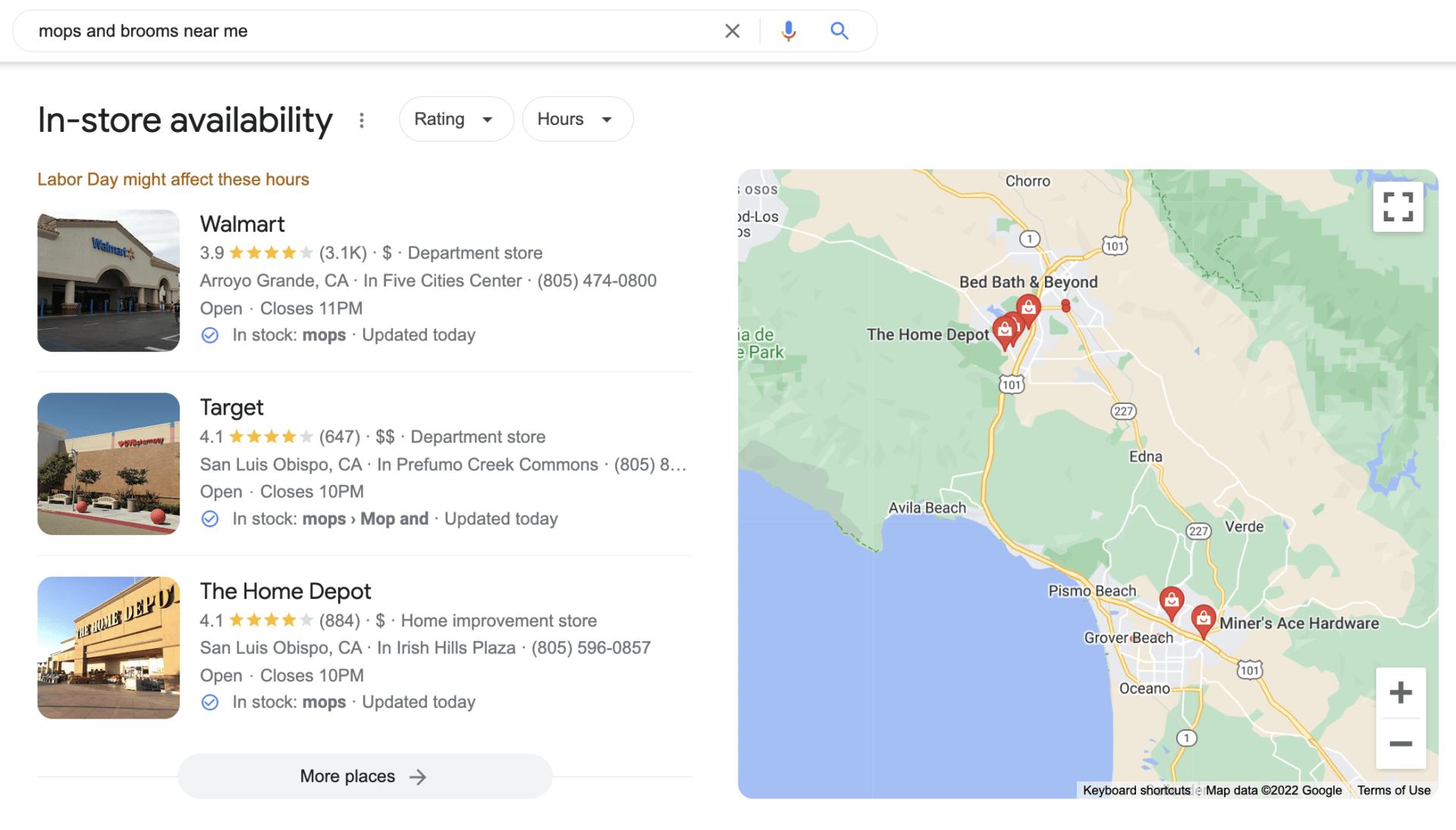Start voice search with the microphone icon
This screenshot has width=1456, height=830.
coord(789,31)
